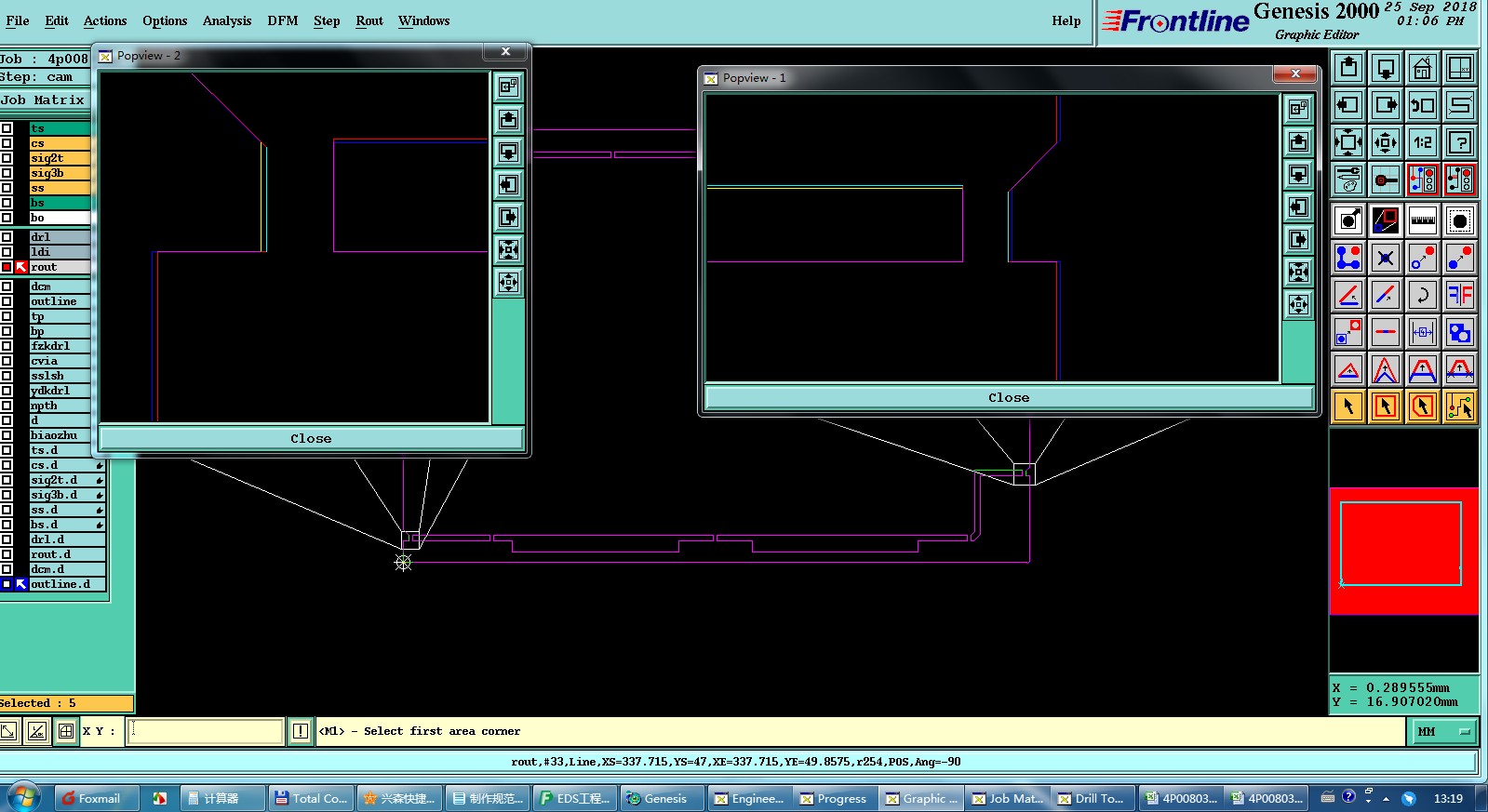The height and width of the screenshot is (812, 1488).
Task: Toggle display checkbox for ts layer
Action: [7, 128]
